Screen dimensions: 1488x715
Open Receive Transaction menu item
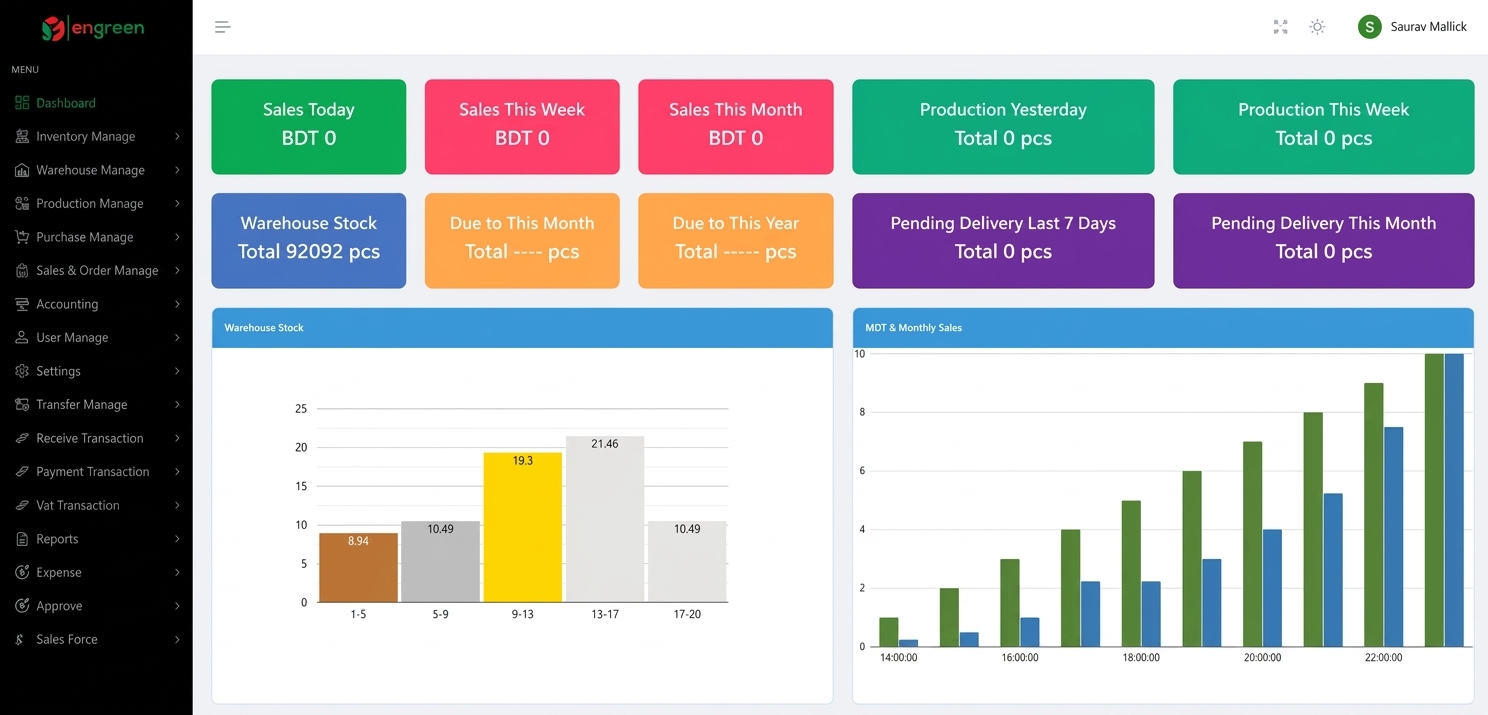96,438
